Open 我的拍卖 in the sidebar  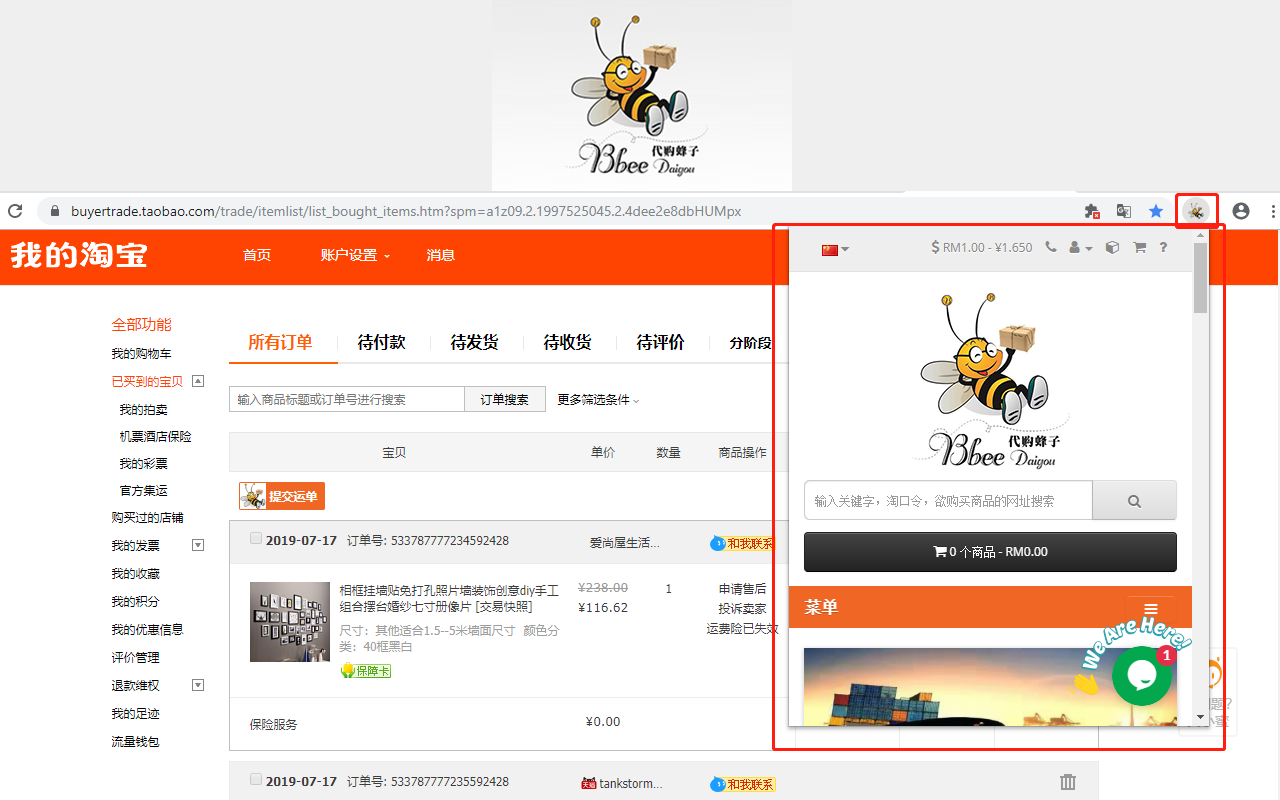[x=143, y=410]
